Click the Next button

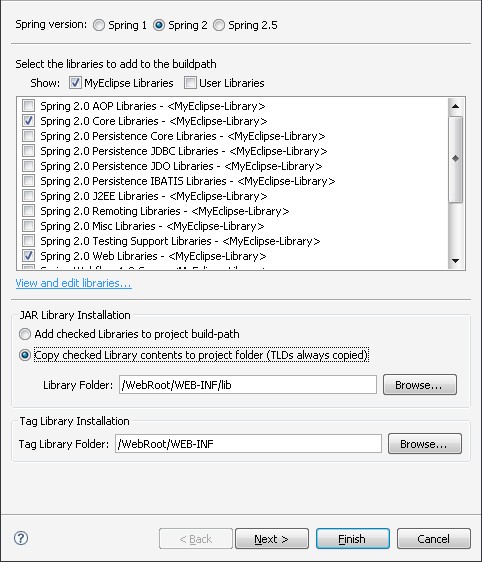272,539
